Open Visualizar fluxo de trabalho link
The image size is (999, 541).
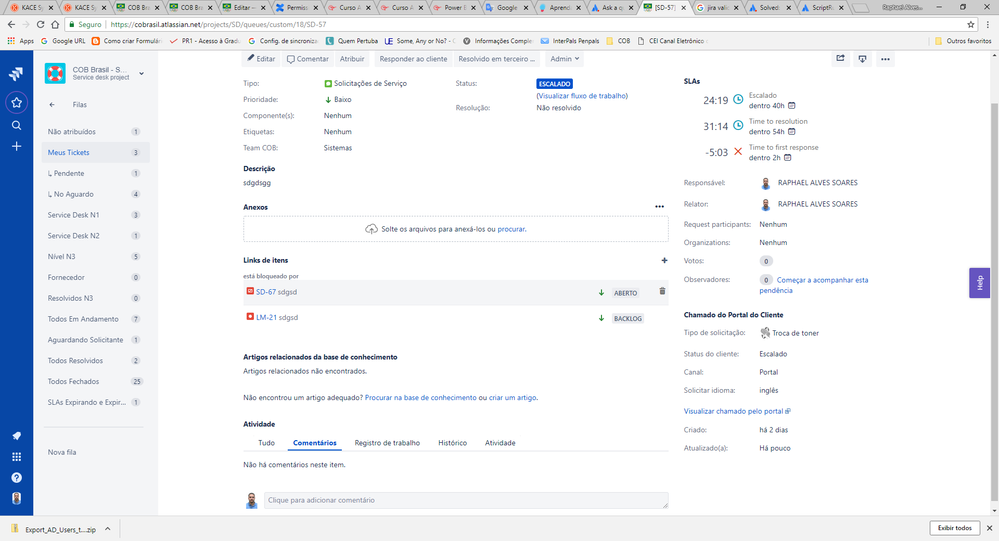tap(582, 96)
